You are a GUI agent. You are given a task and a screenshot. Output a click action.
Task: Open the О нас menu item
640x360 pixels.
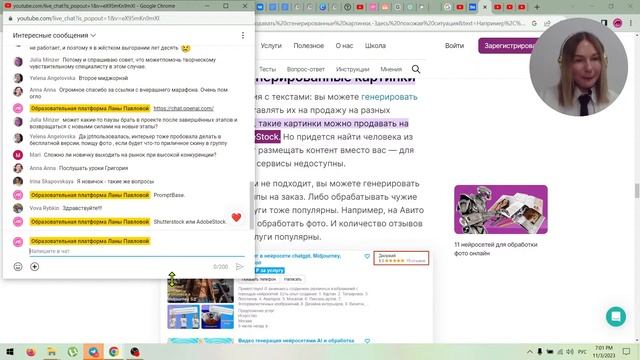(344, 46)
